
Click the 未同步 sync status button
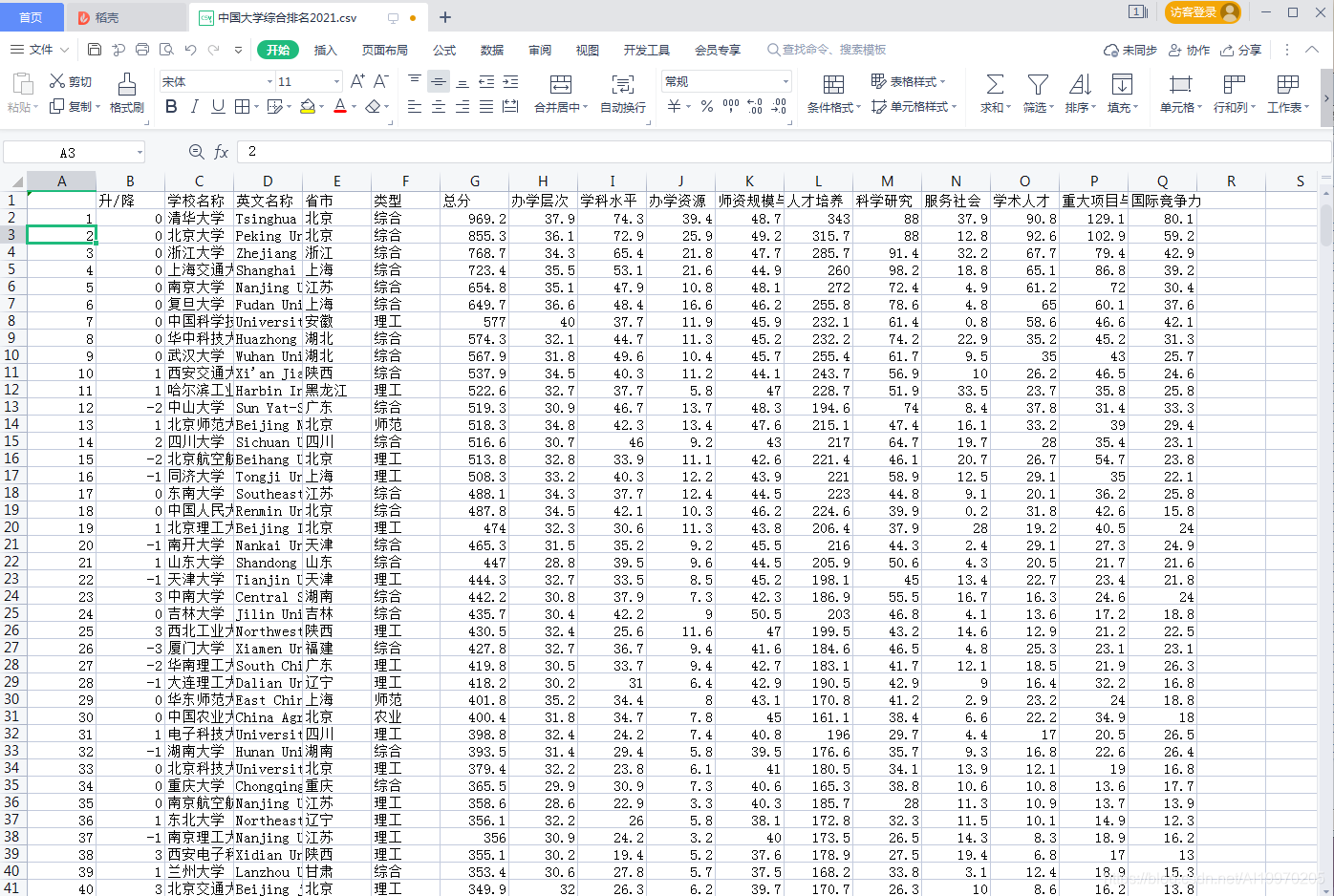click(1130, 50)
